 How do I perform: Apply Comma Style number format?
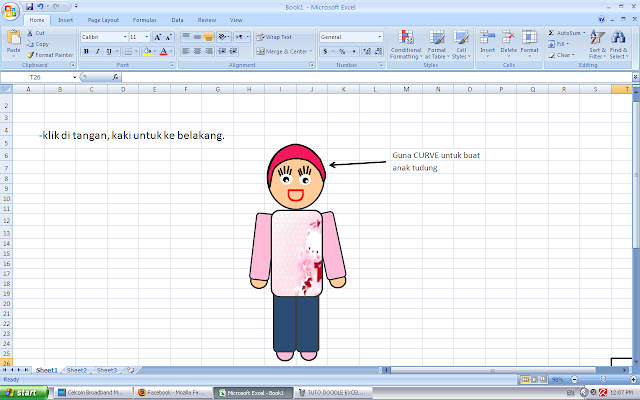coord(354,51)
